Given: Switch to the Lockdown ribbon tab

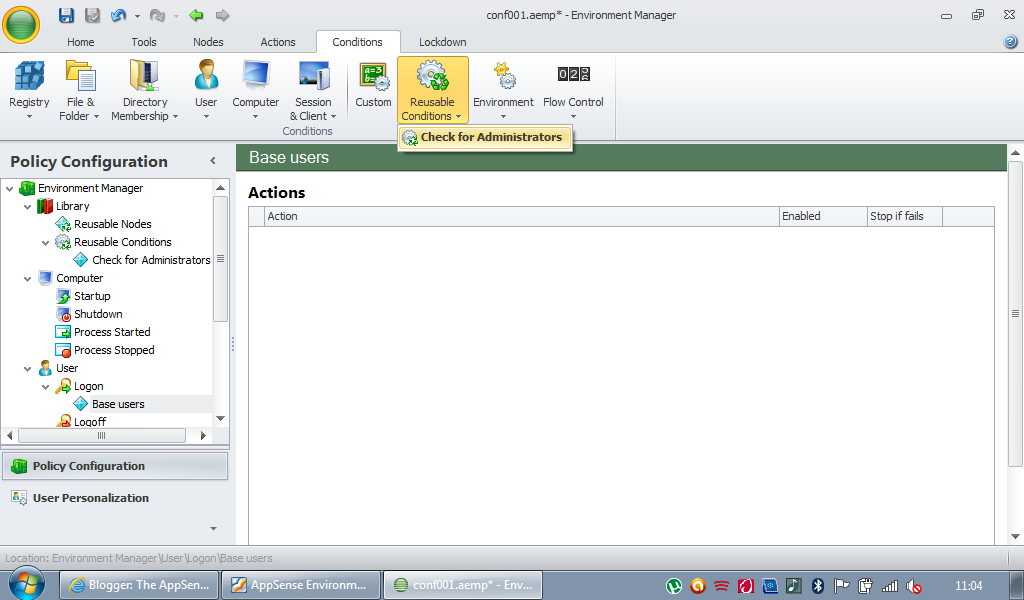Looking at the screenshot, I should [442, 42].
